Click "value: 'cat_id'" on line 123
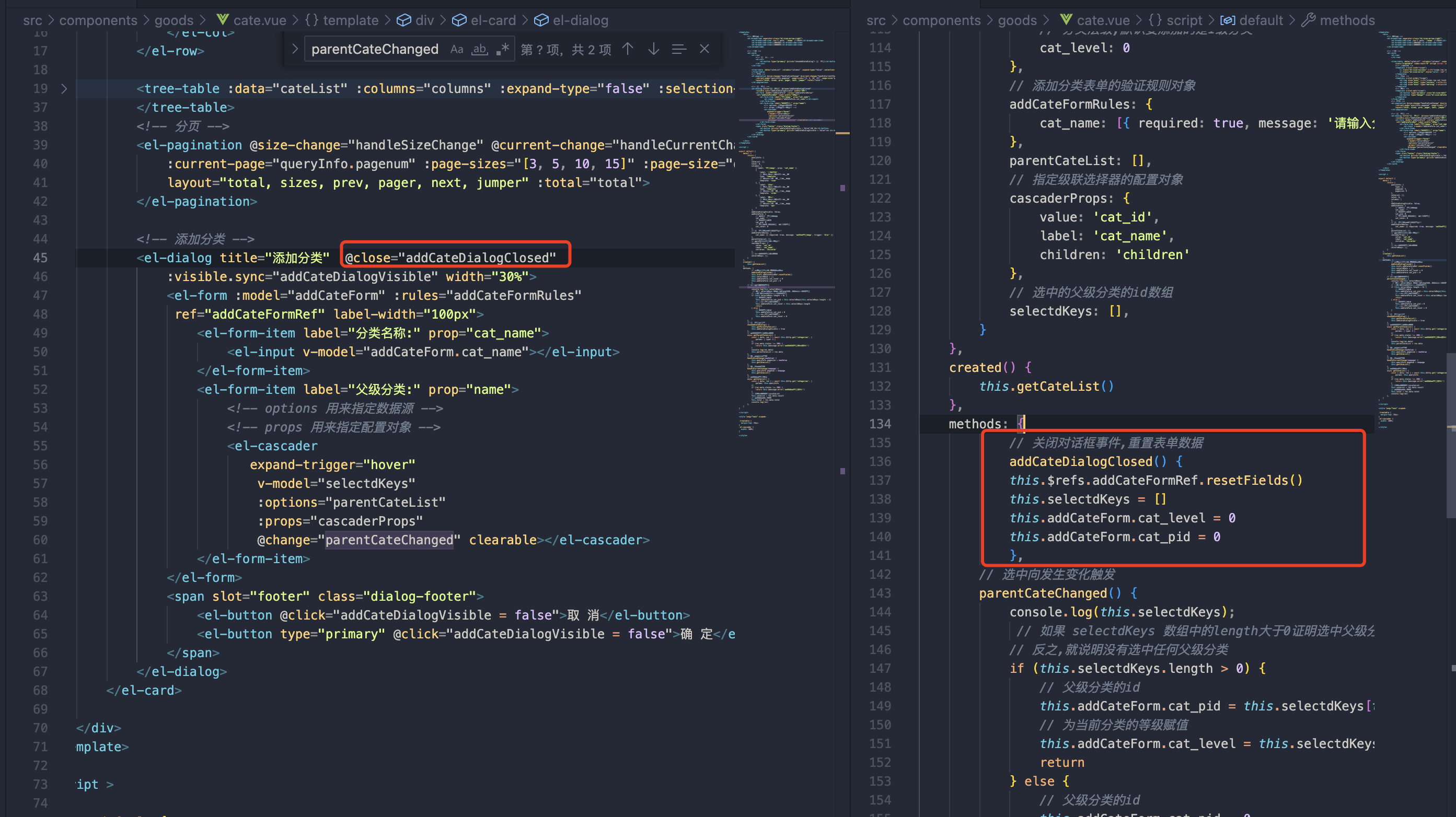1456x817 pixels. coord(1100,217)
